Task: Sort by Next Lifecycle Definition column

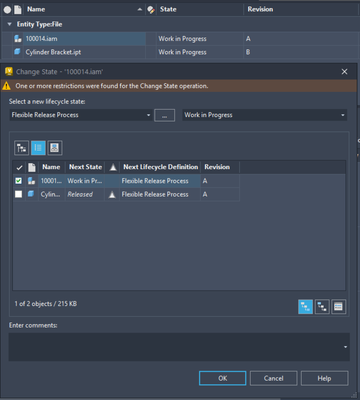Action: click(x=161, y=167)
